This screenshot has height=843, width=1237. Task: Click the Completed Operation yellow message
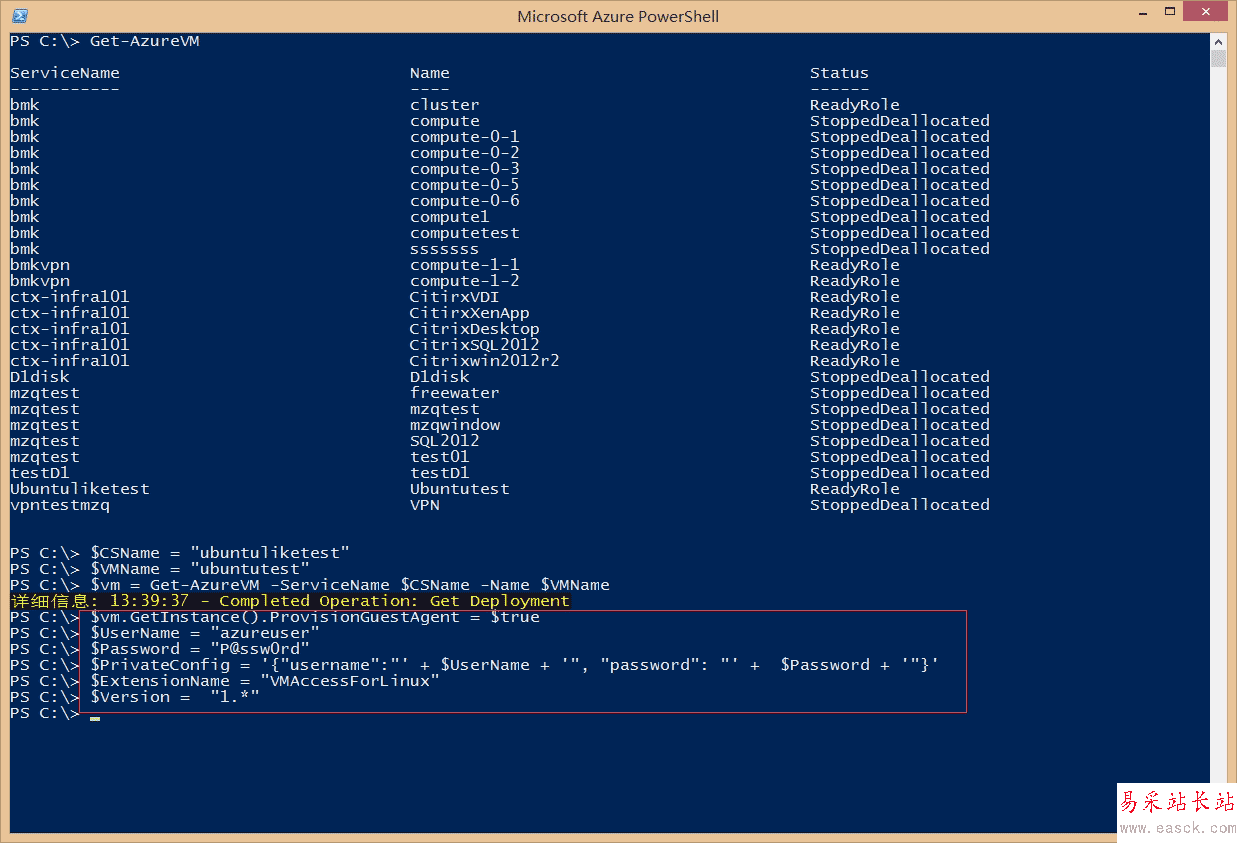point(394,601)
